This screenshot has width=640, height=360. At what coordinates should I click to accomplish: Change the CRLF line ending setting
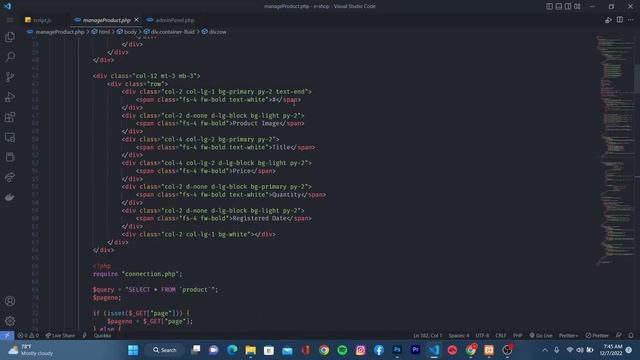pos(501,336)
